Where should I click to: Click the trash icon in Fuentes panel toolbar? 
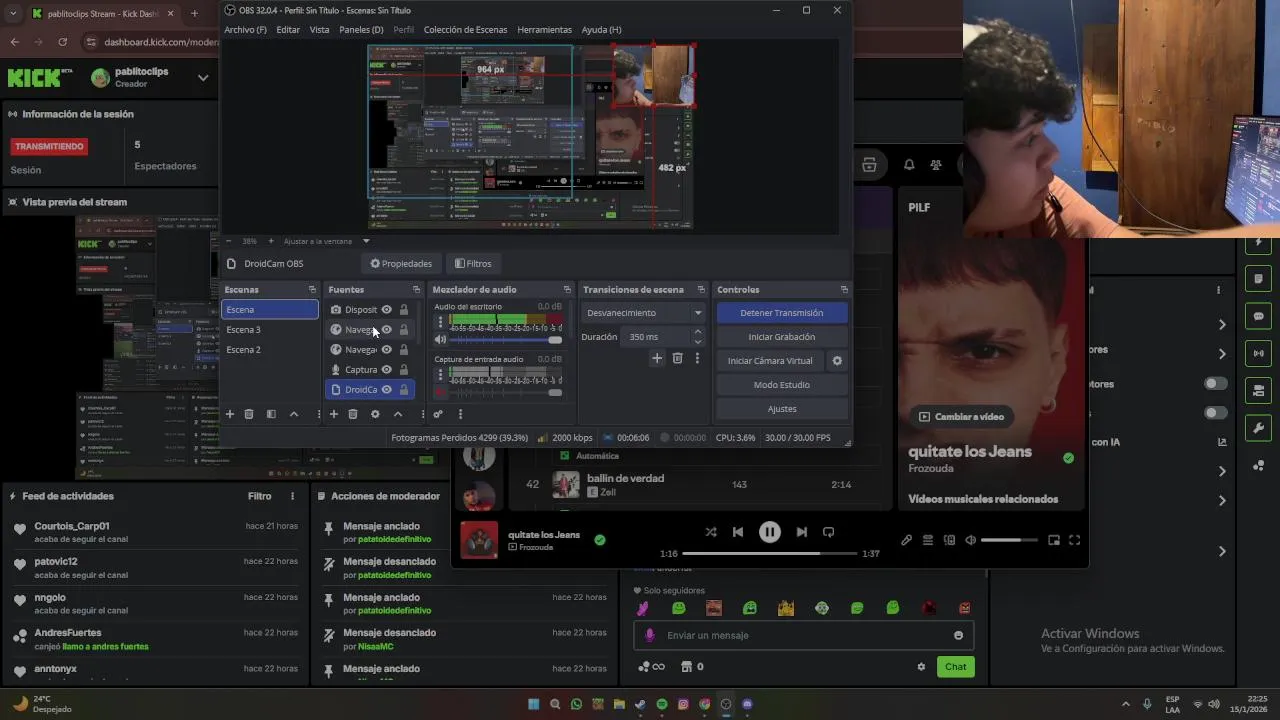pyautogui.click(x=353, y=414)
